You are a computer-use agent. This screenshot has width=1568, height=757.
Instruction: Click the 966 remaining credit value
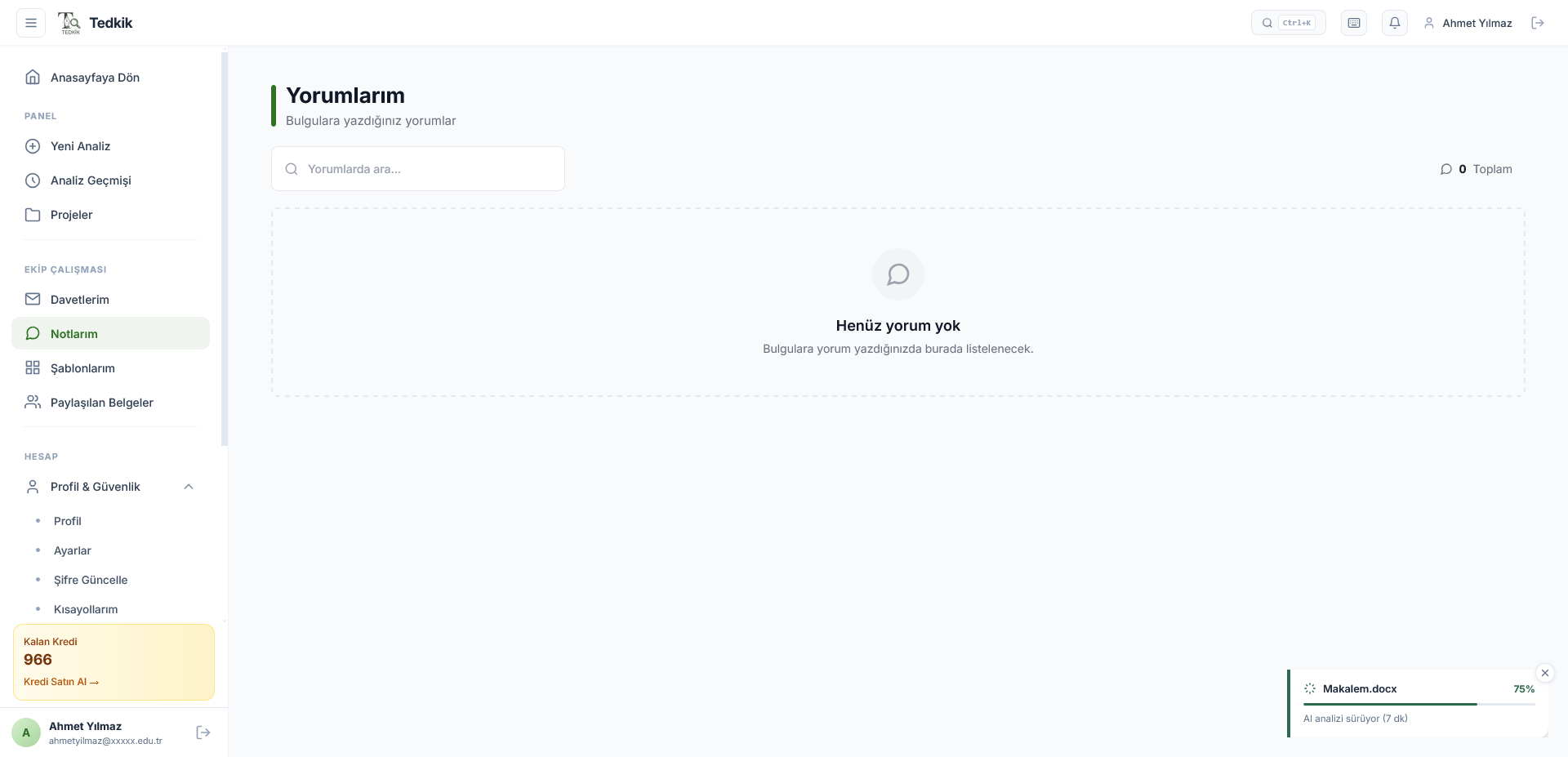[x=38, y=660]
